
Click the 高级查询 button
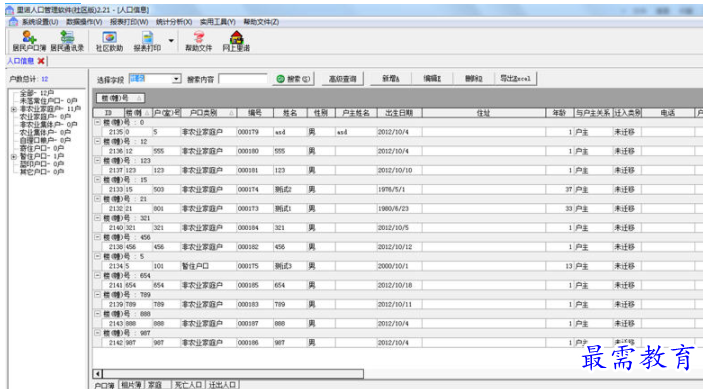click(x=343, y=78)
